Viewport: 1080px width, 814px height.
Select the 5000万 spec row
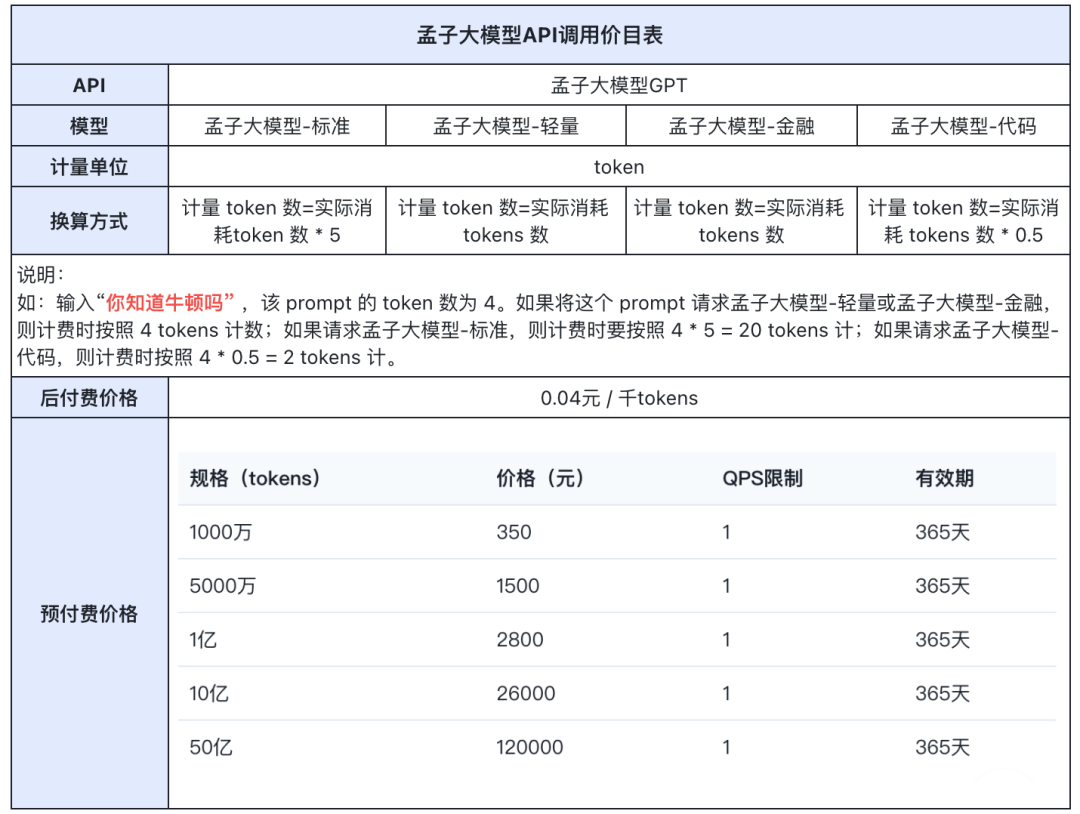[x=617, y=585]
